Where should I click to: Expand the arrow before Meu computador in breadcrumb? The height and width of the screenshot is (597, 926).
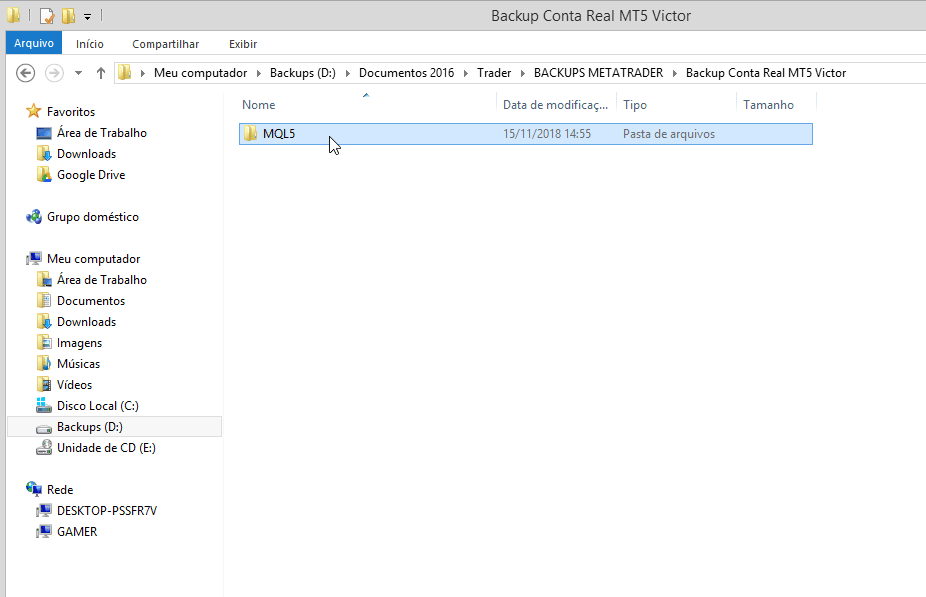[x=142, y=73]
